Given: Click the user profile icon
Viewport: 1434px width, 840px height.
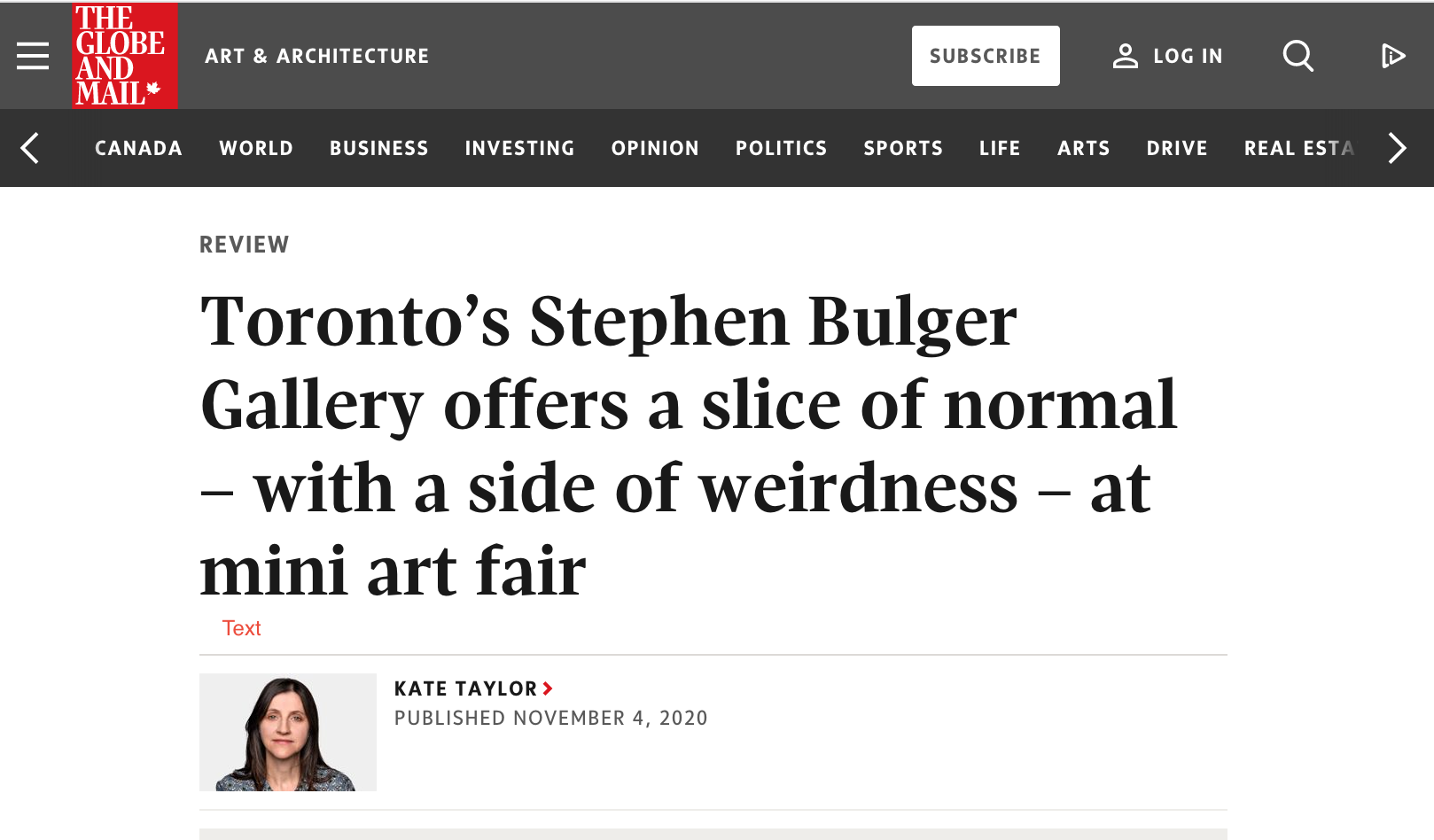Looking at the screenshot, I should [x=1126, y=56].
